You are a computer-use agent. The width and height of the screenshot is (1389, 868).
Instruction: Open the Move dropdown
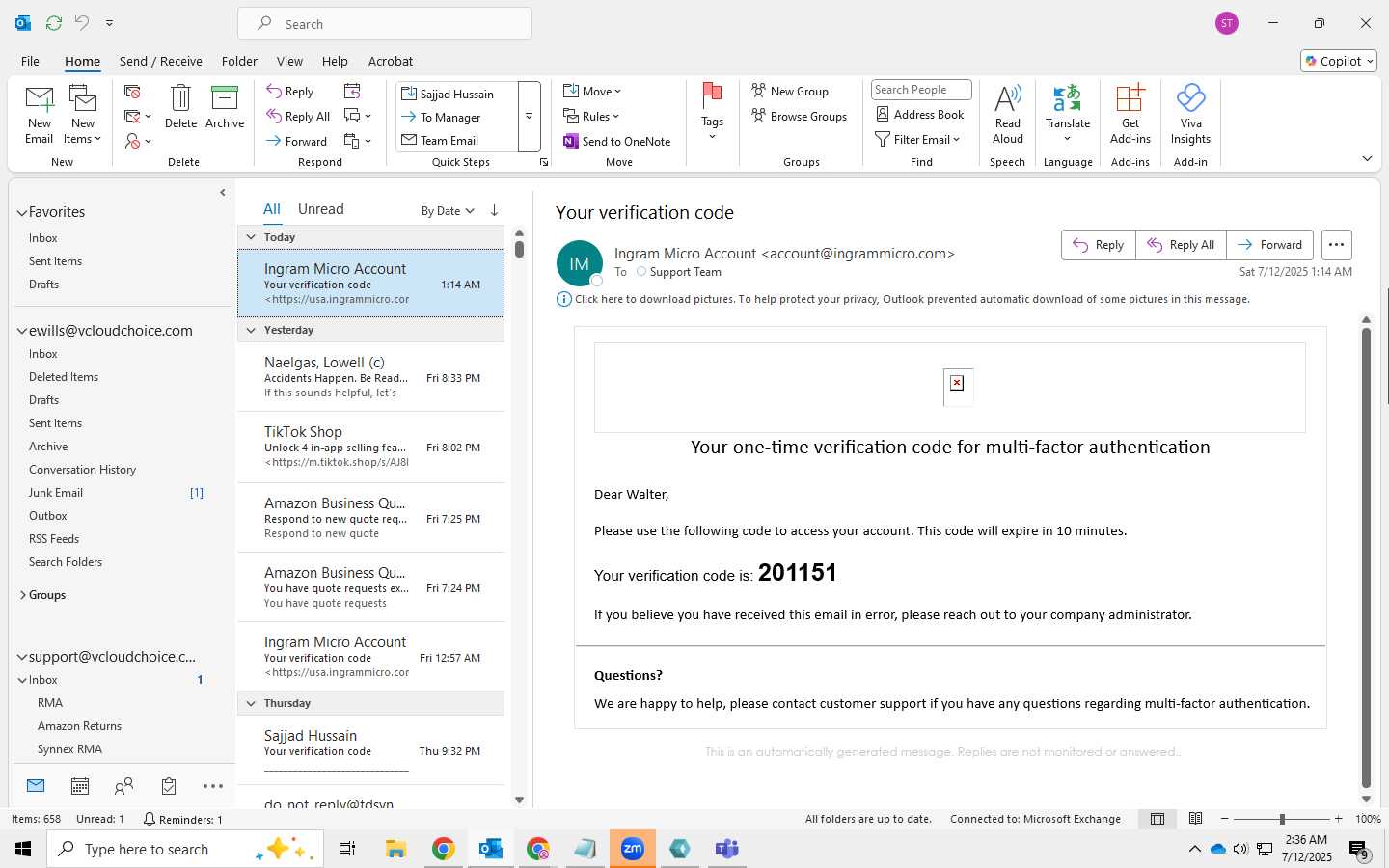coord(592,92)
